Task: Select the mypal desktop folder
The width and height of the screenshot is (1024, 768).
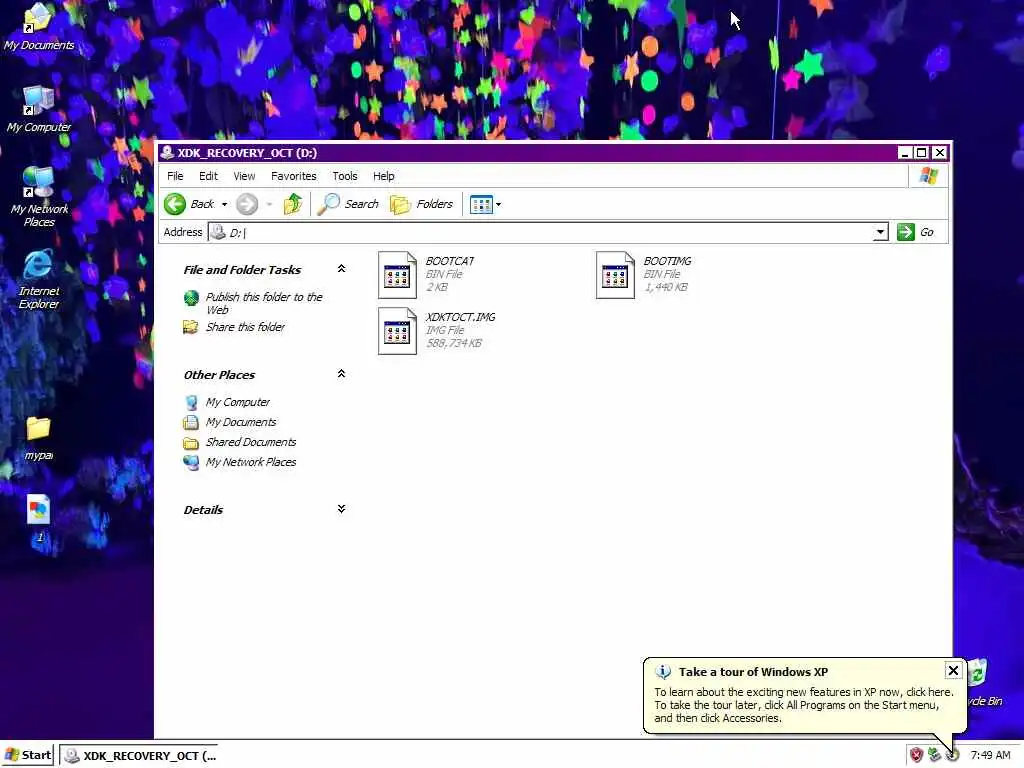Action: (39, 438)
